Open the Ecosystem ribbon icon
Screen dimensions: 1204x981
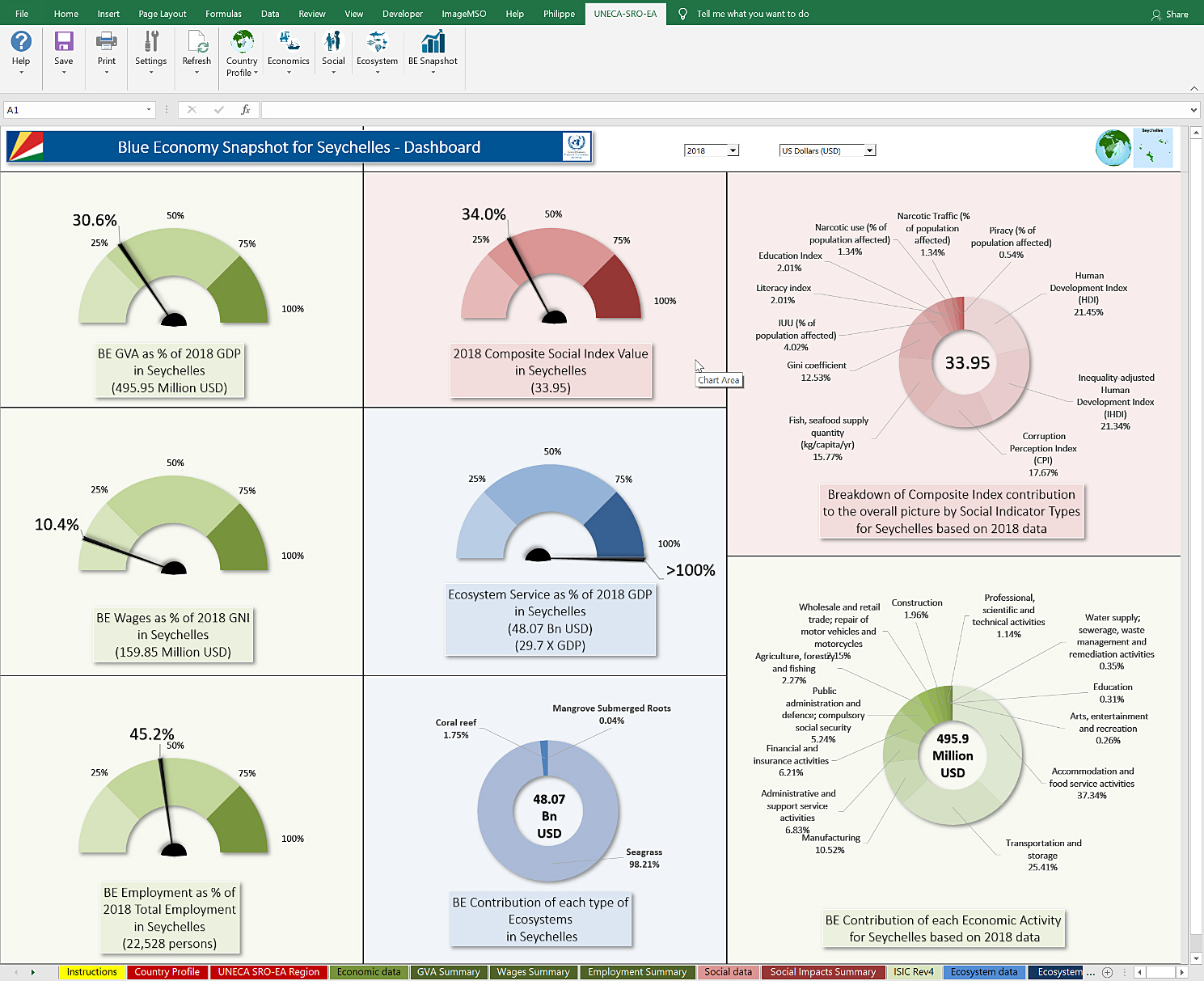tap(377, 42)
